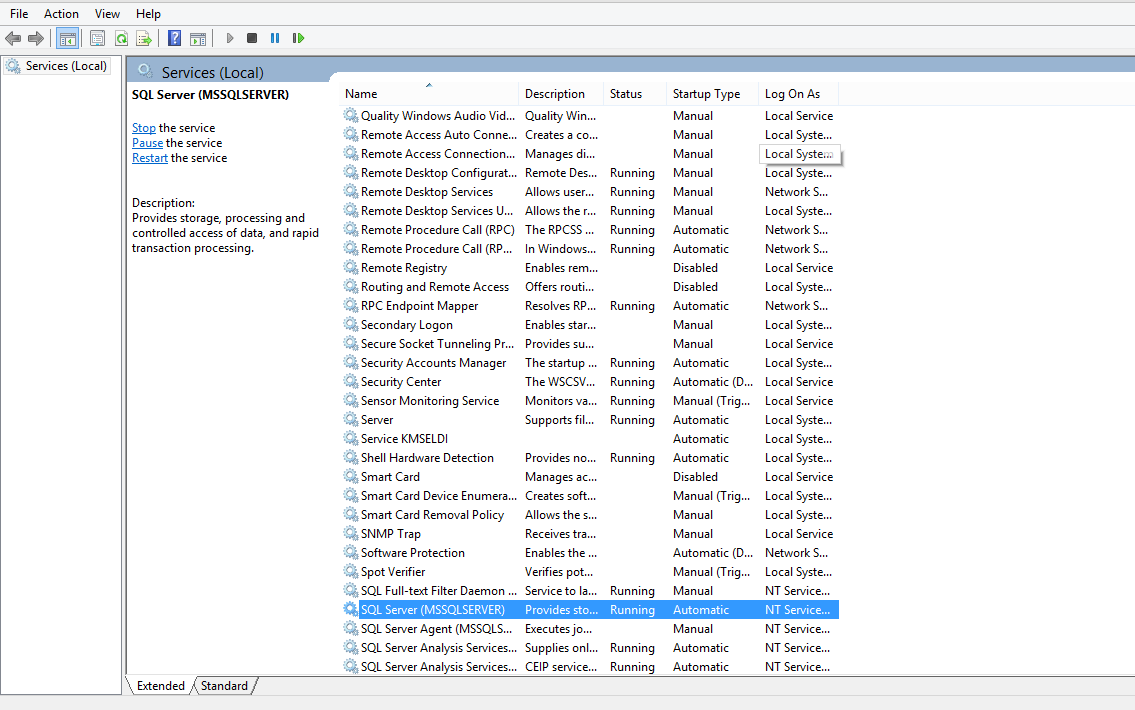
Task: Open the View menu
Action: click(107, 13)
